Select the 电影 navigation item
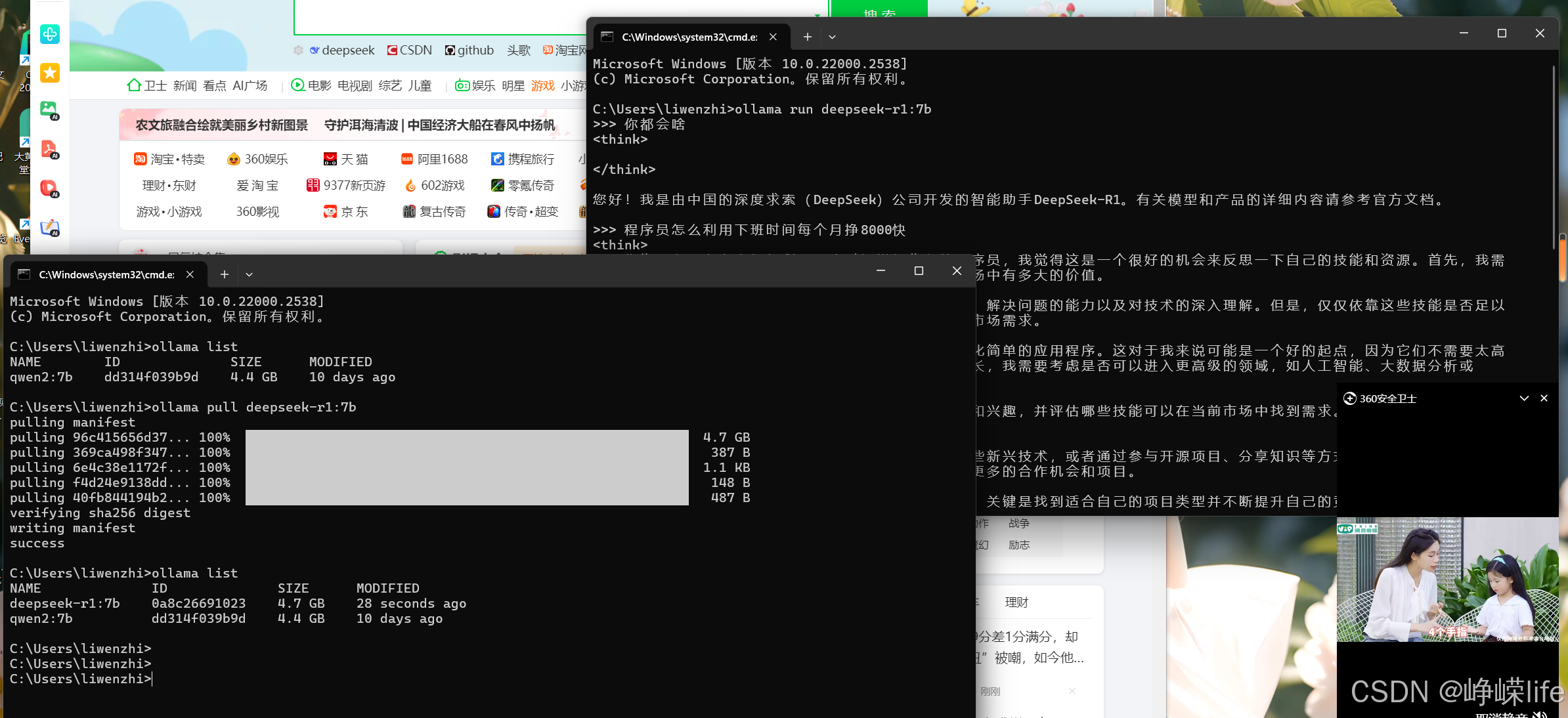1568x718 pixels. pyautogui.click(x=319, y=85)
